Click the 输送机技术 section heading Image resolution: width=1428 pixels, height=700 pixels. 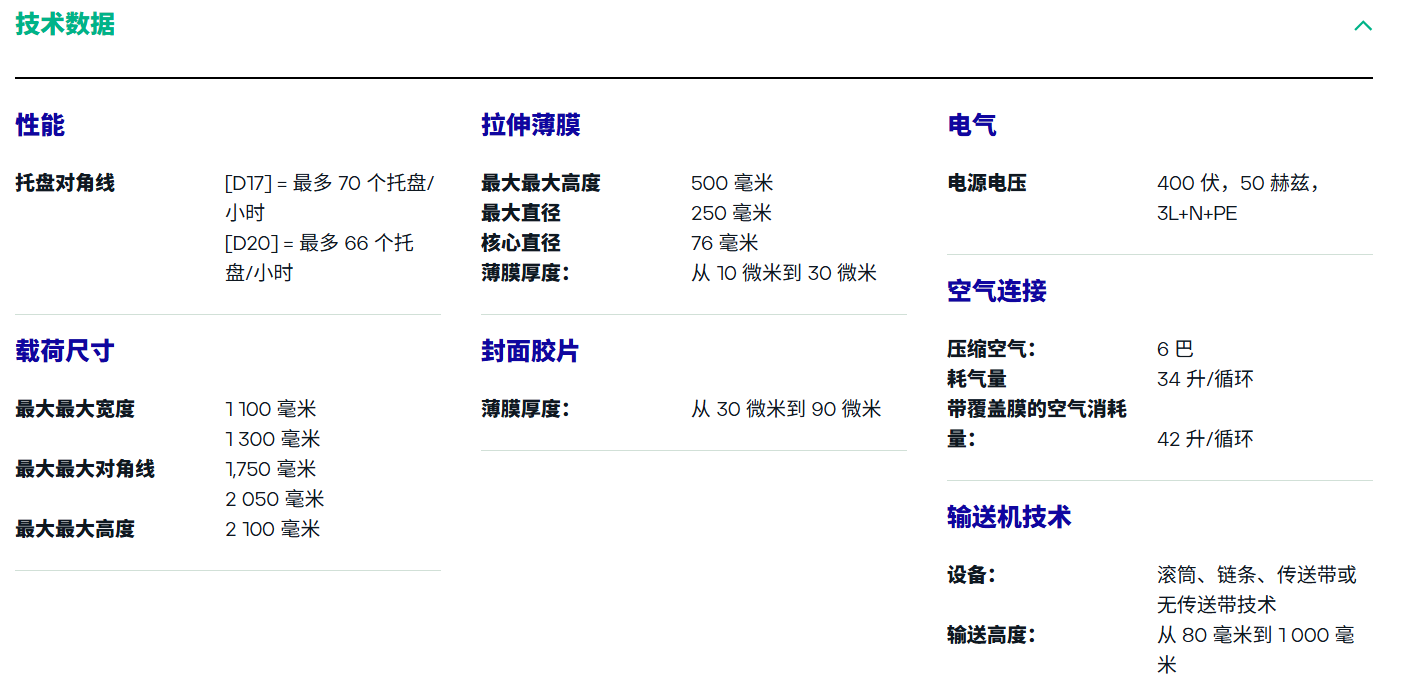click(1008, 517)
